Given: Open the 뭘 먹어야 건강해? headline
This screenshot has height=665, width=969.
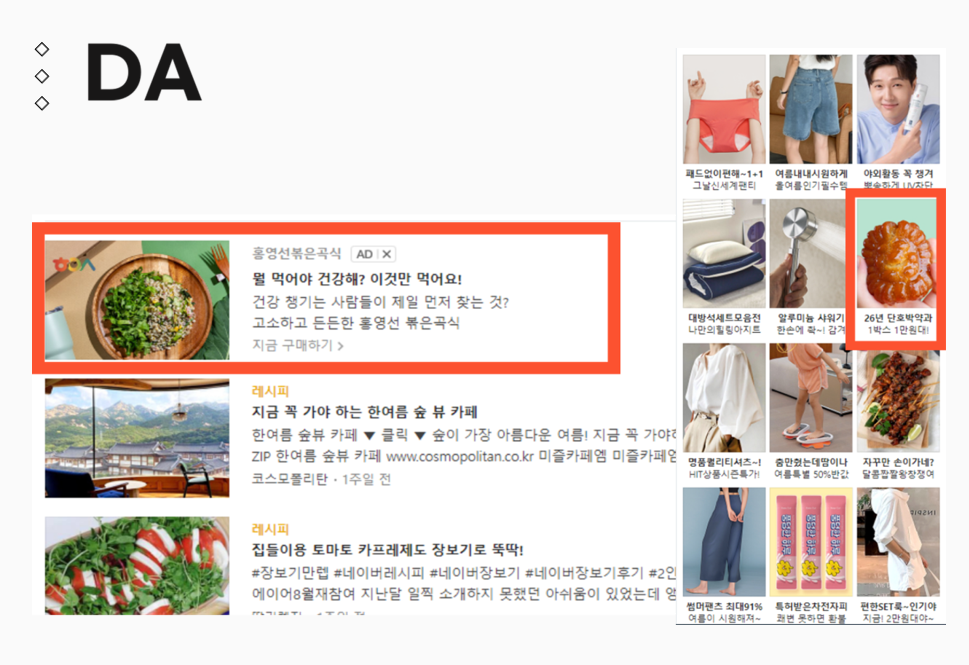Looking at the screenshot, I should click(x=357, y=279).
